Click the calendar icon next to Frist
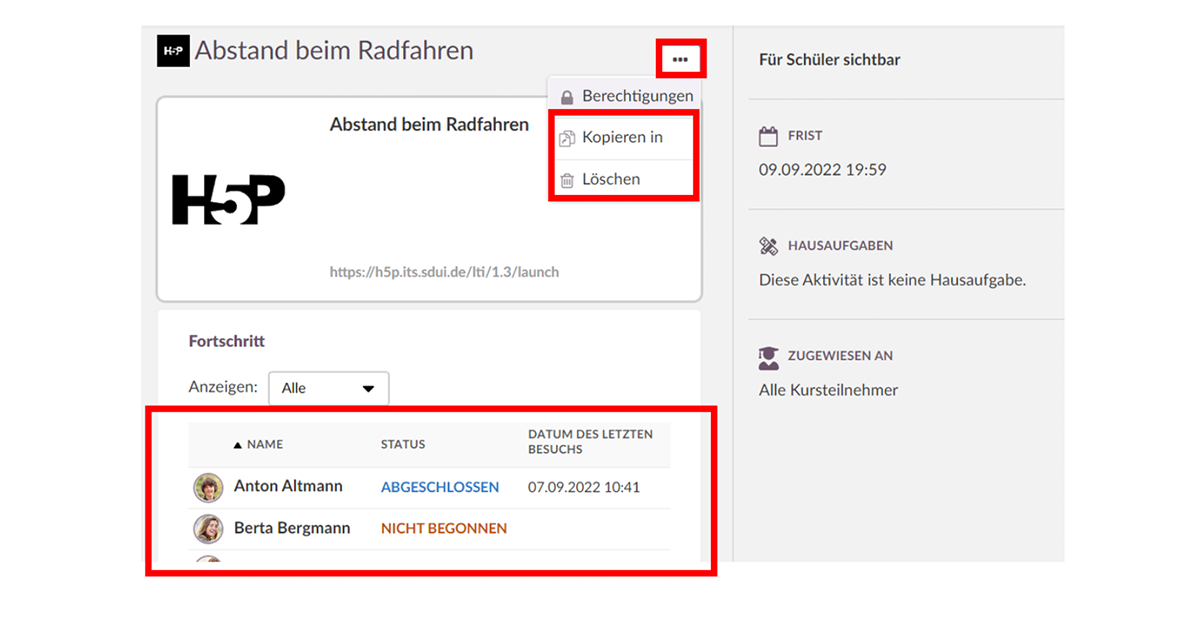1200x628 pixels. tap(768, 136)
